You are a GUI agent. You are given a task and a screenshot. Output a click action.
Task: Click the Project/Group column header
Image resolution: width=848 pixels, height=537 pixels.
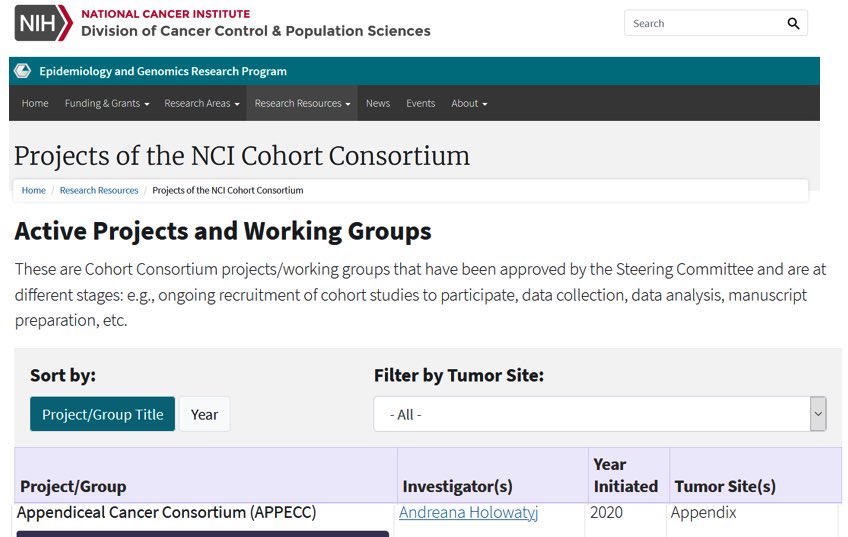[x=73, y=486]
